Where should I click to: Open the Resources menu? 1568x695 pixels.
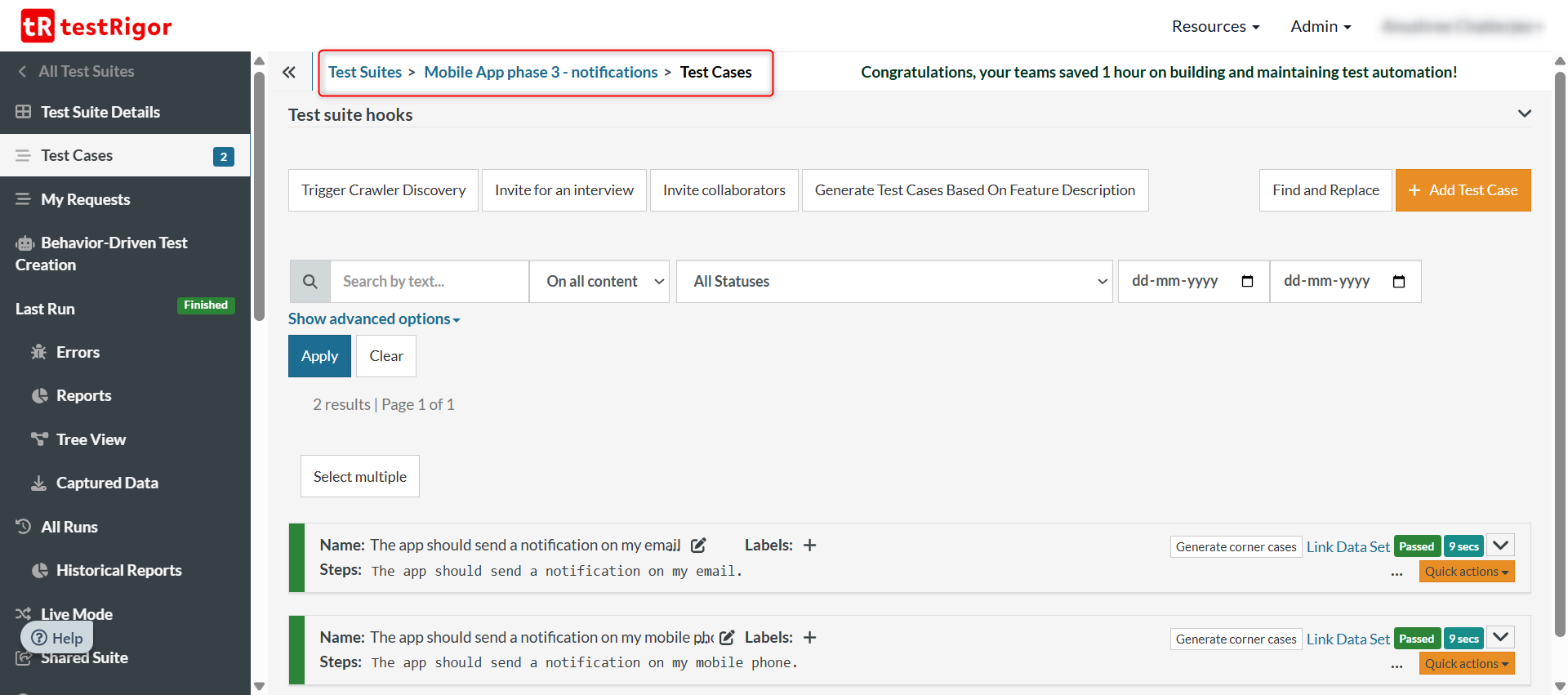(1215, 26)
